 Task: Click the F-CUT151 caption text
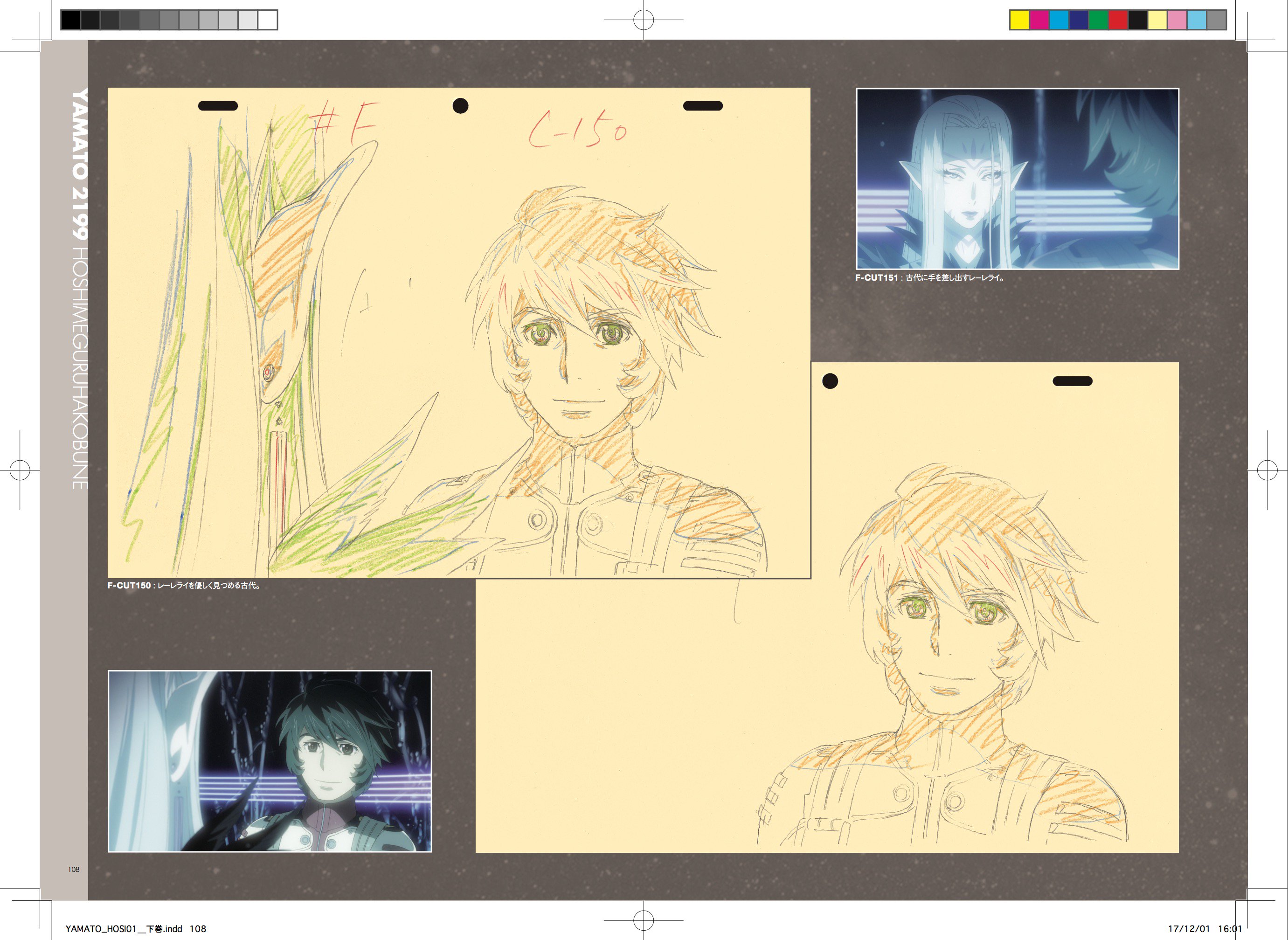pos(930,278)
